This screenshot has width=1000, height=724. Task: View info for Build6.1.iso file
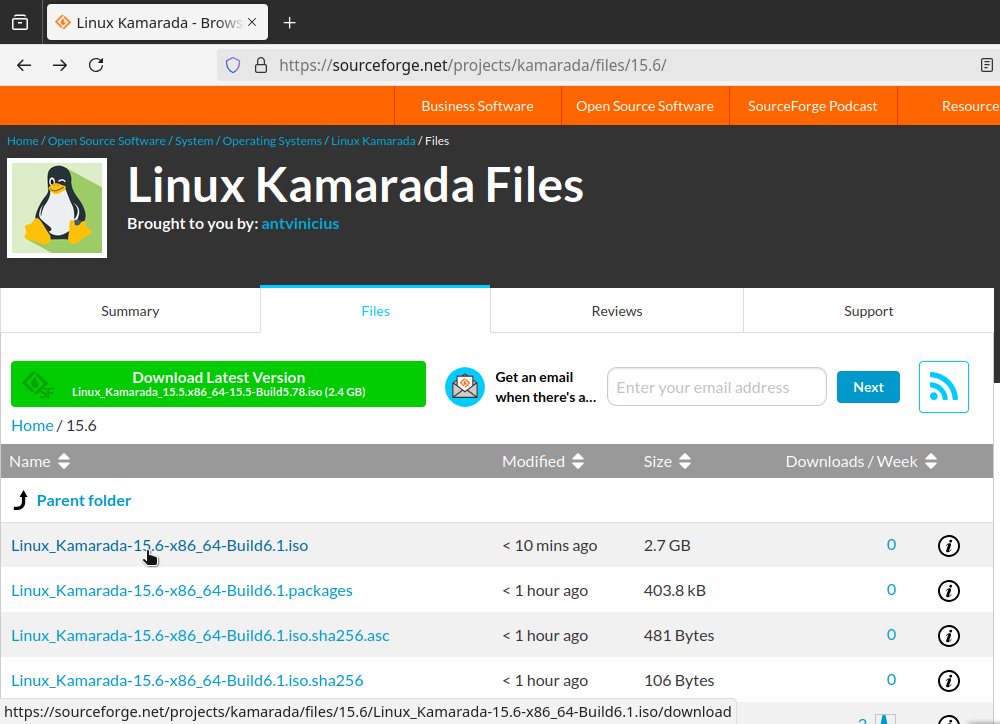[x=948, y=546]
